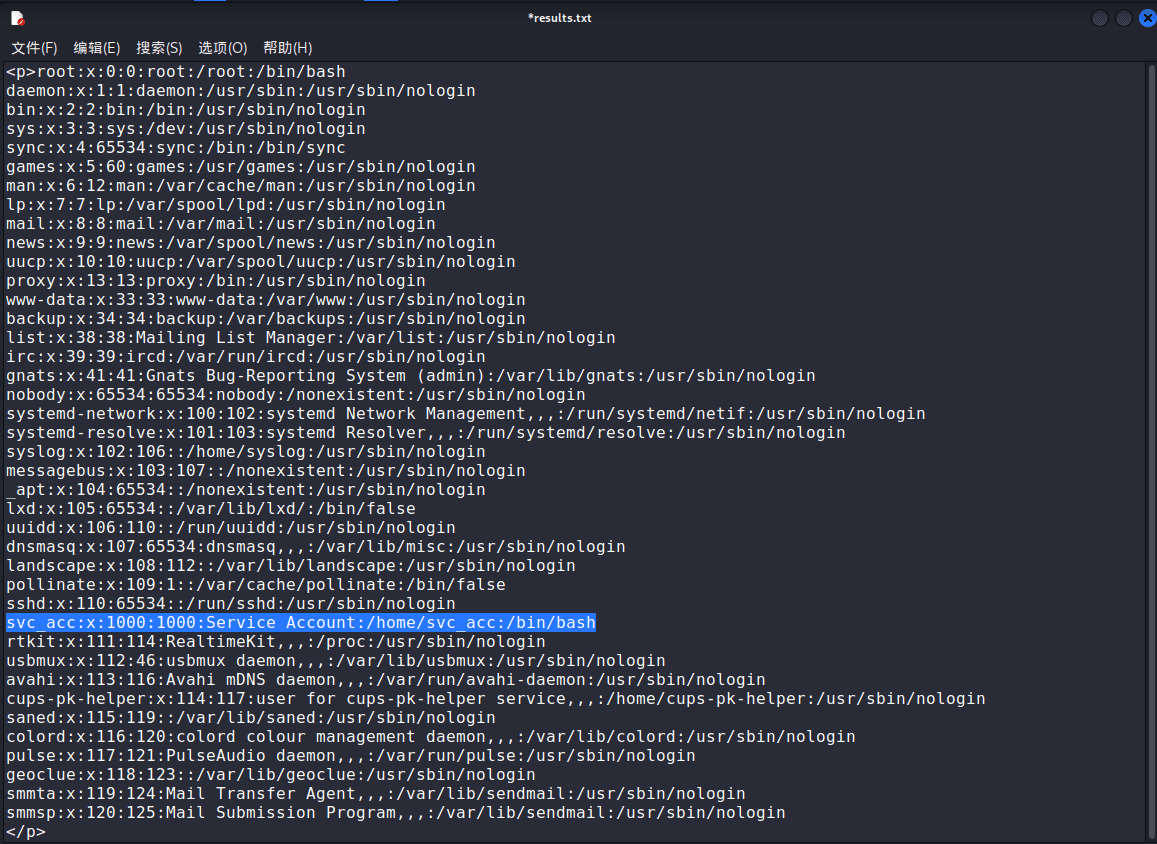The image size is (1157, 844).
Task: Open the 编辑(E) edit menu
Action: tap(97, 48)
